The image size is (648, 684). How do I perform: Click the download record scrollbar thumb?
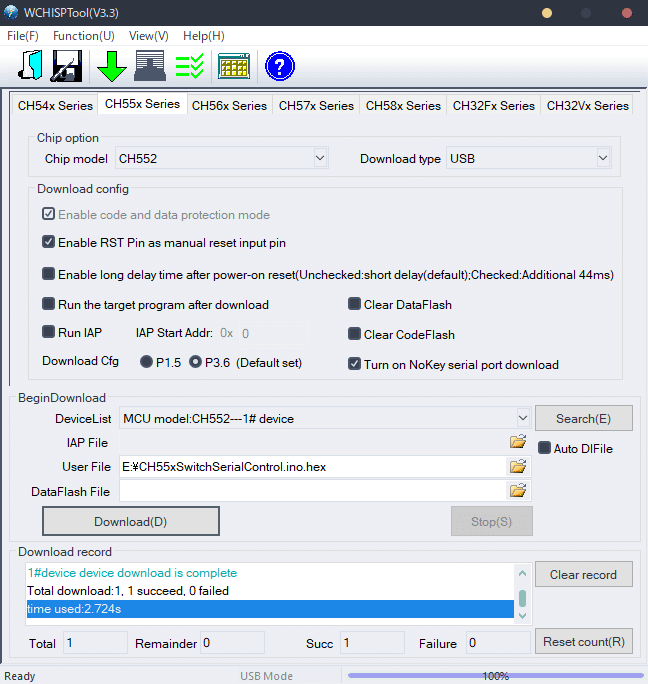tap(522, 598)
